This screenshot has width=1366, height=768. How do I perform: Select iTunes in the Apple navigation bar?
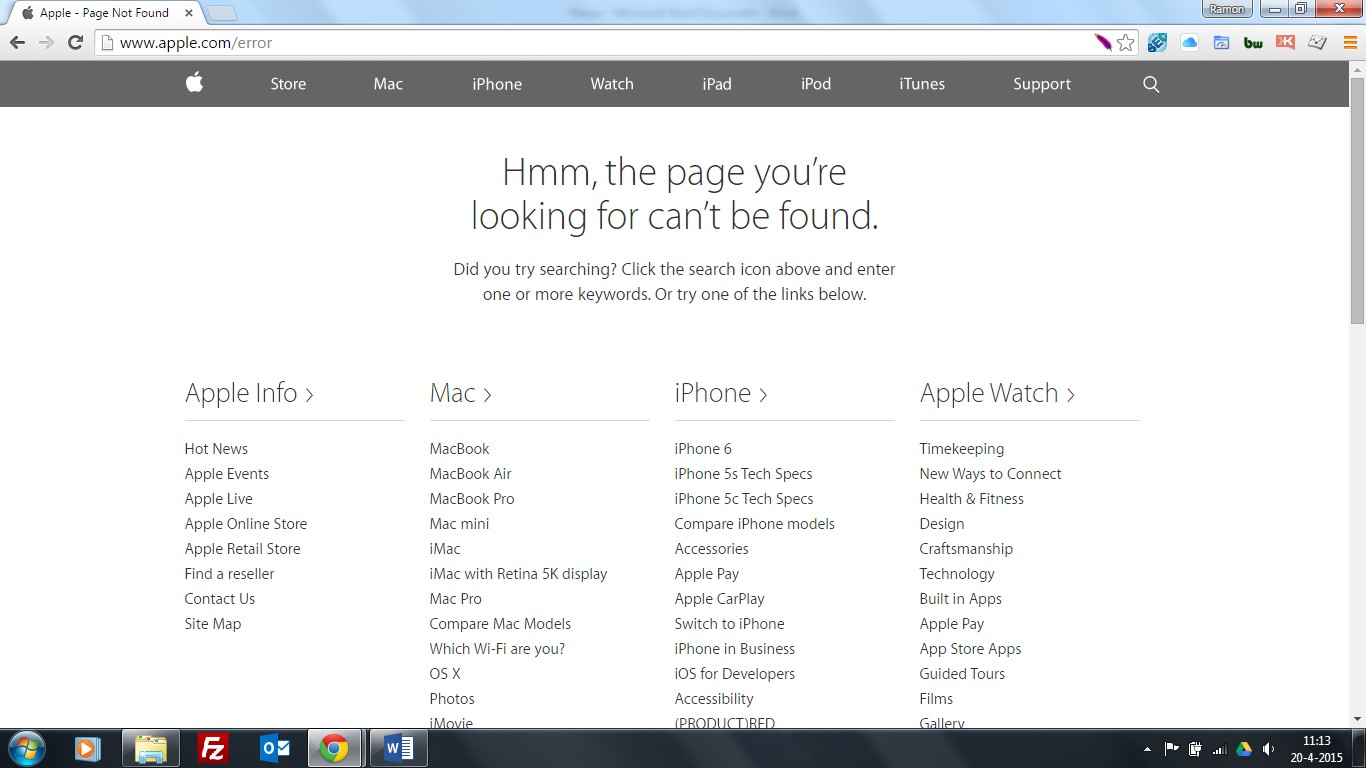coord(921,84)
